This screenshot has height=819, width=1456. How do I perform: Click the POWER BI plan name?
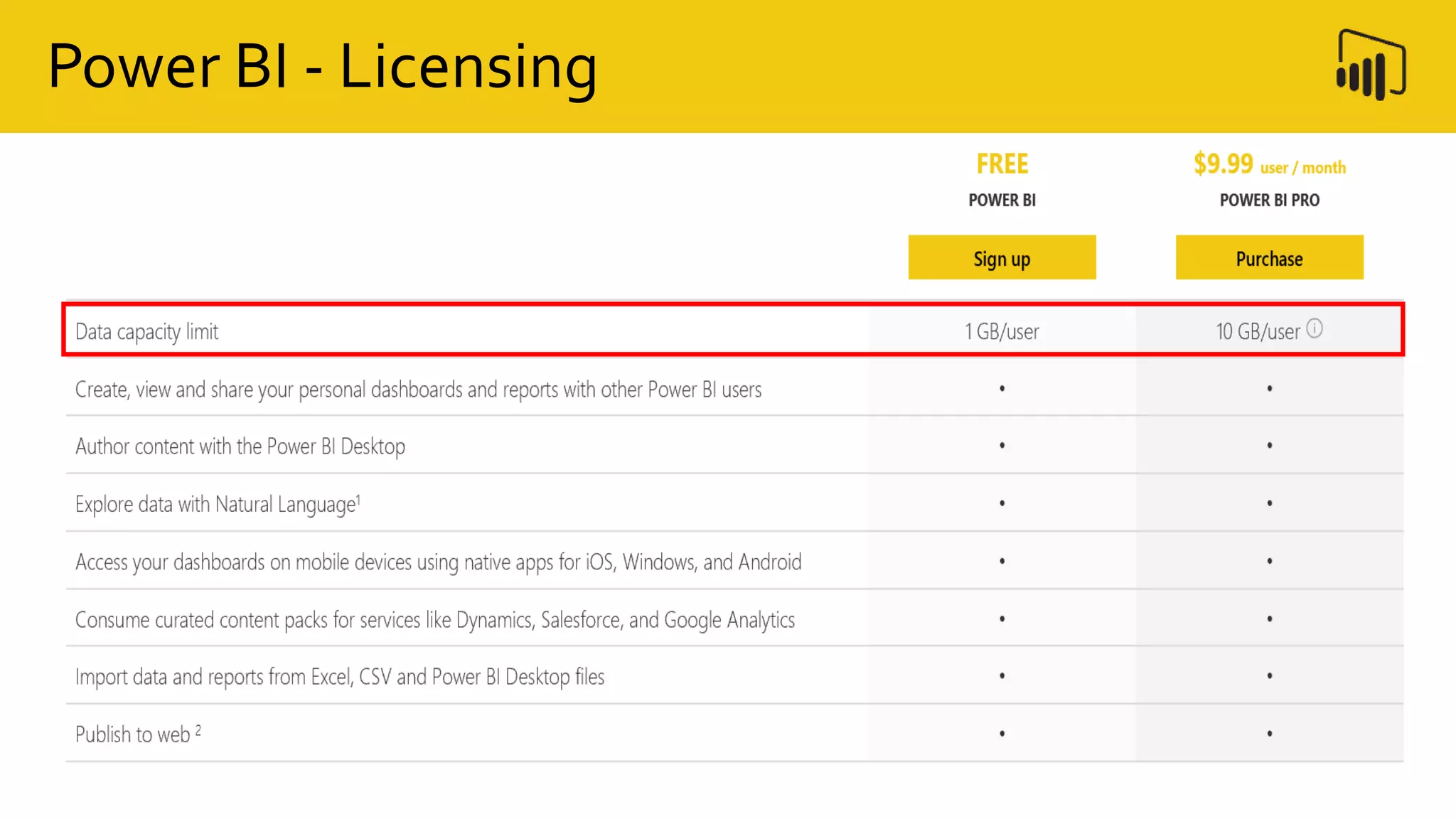point(1002,200)
